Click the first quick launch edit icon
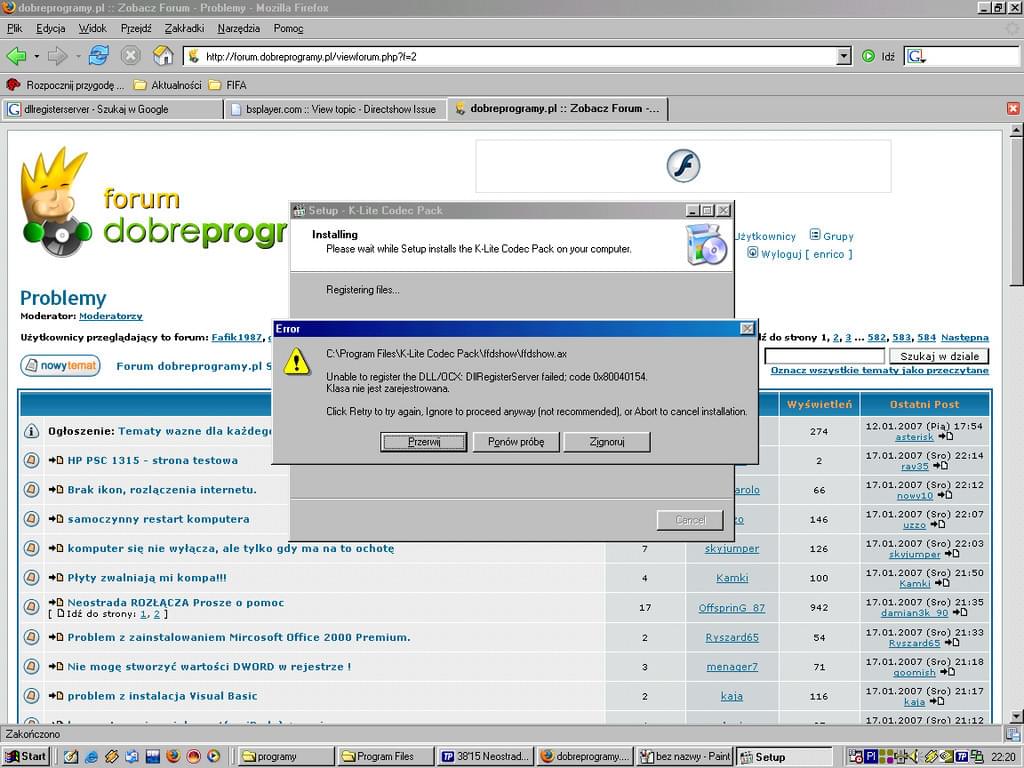 click(71, 756)
